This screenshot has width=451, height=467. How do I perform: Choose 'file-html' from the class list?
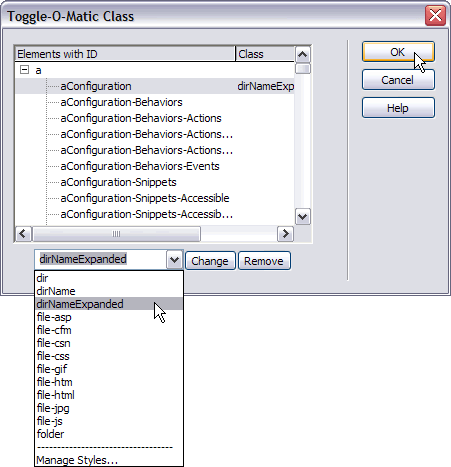[109, 395]
